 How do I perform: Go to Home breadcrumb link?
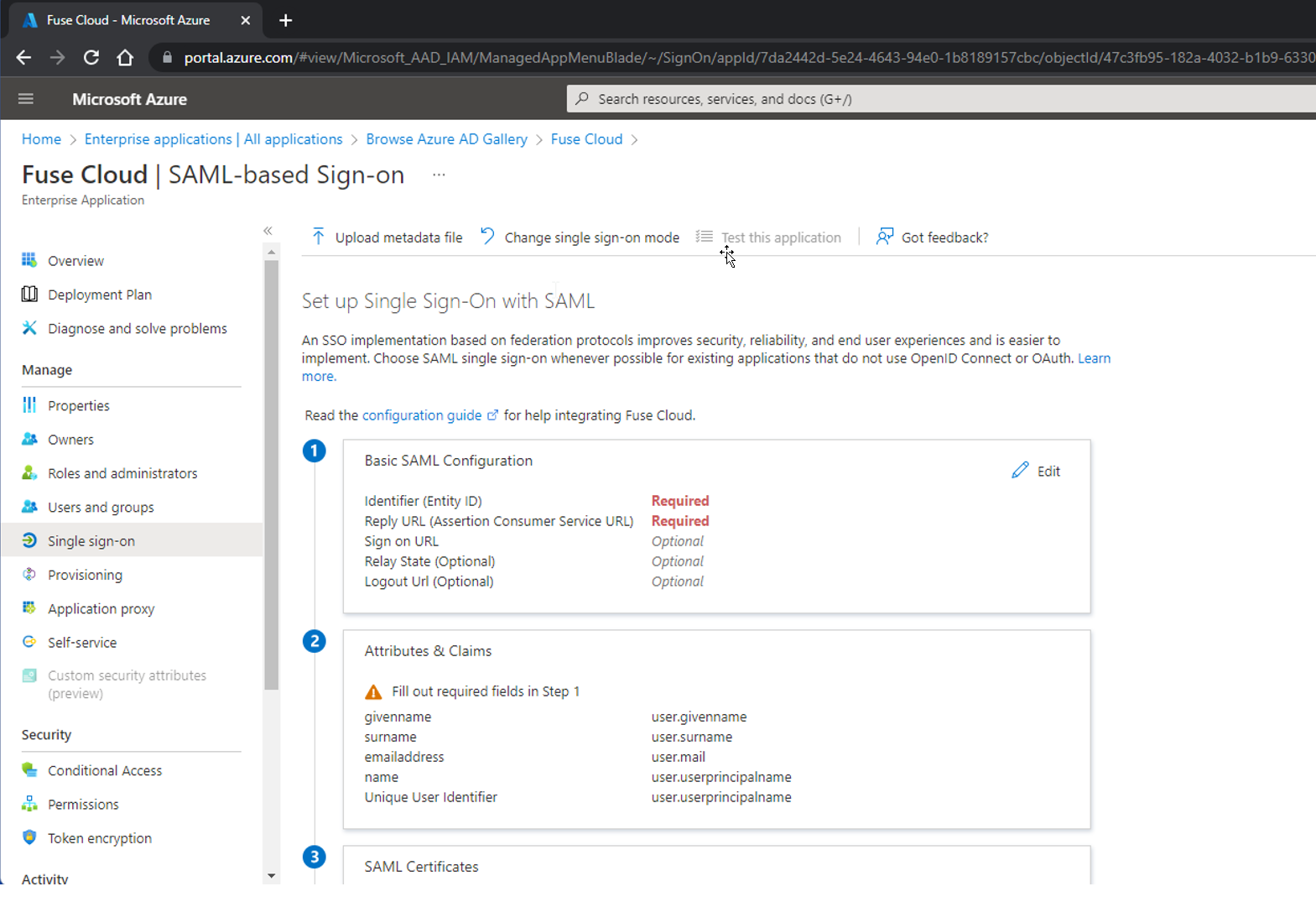click(41, 139)
